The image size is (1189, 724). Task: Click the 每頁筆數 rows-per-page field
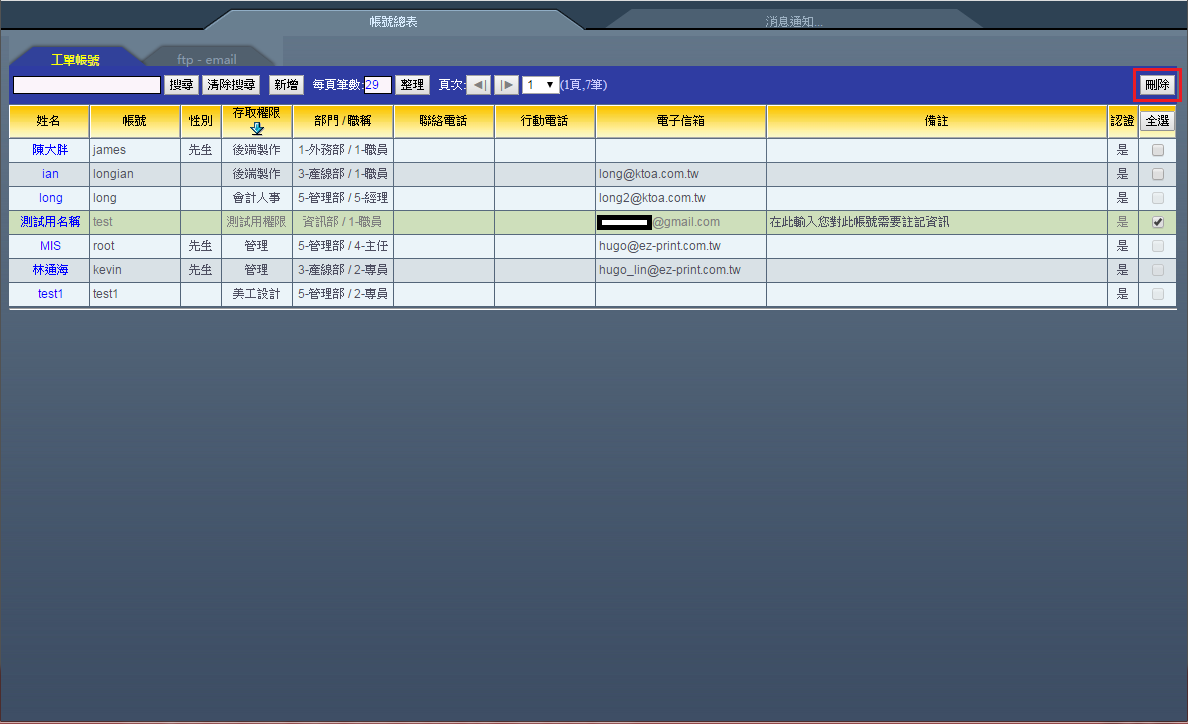point(377,85)
